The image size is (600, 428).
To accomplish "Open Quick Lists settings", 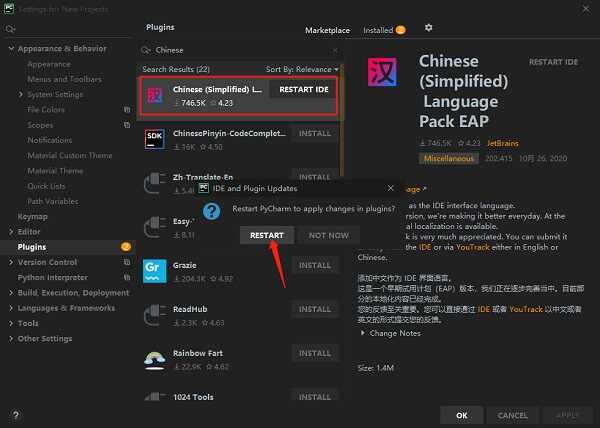I will click(x=46, y=186).
